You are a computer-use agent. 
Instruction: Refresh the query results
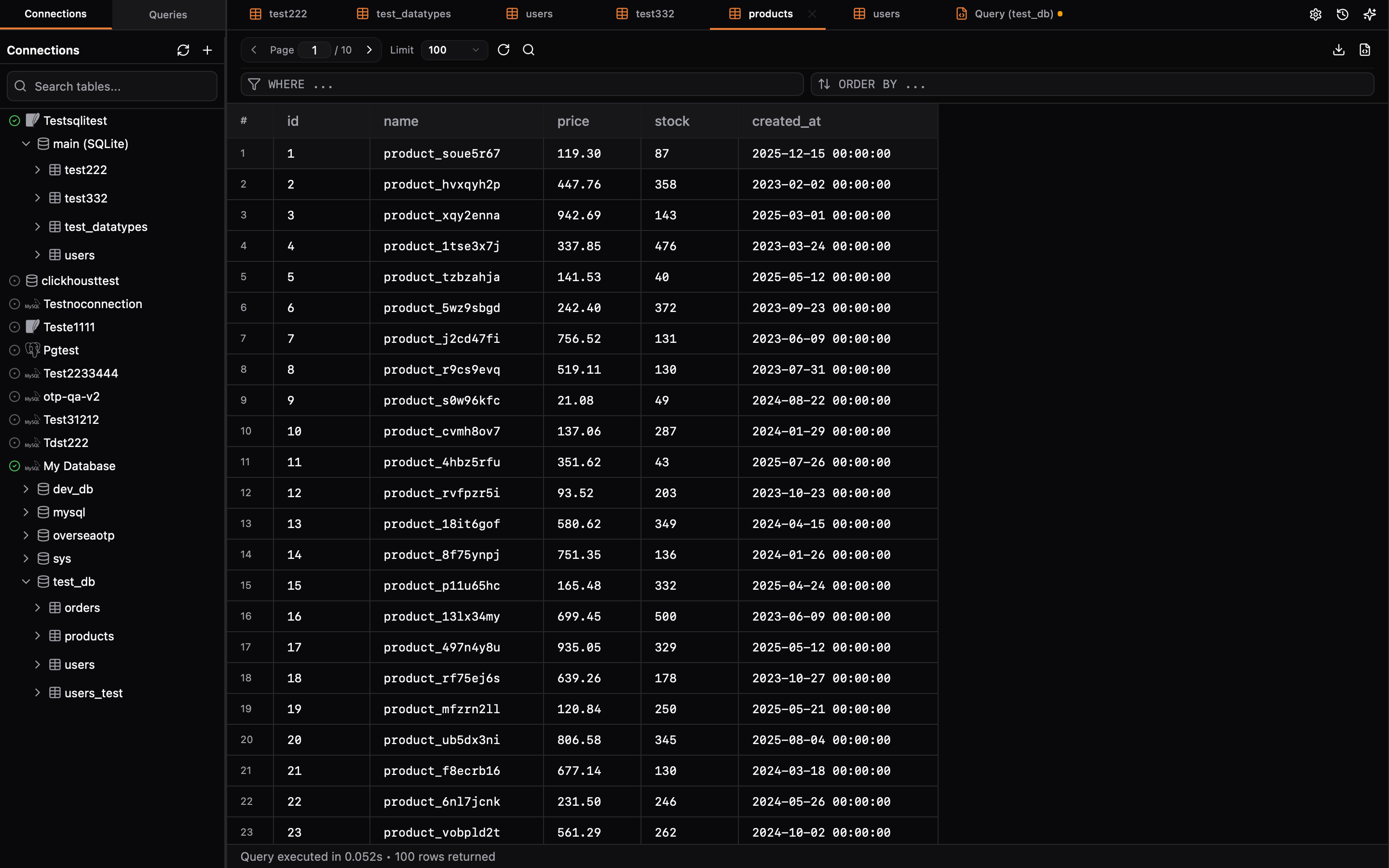504,50
